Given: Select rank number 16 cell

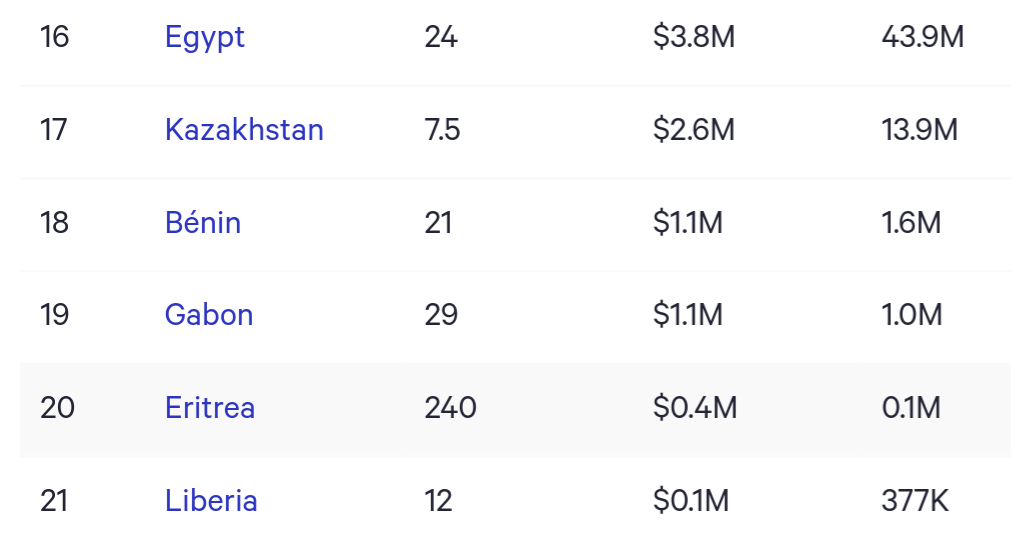Looking at the screenshot, I should 55,37.
